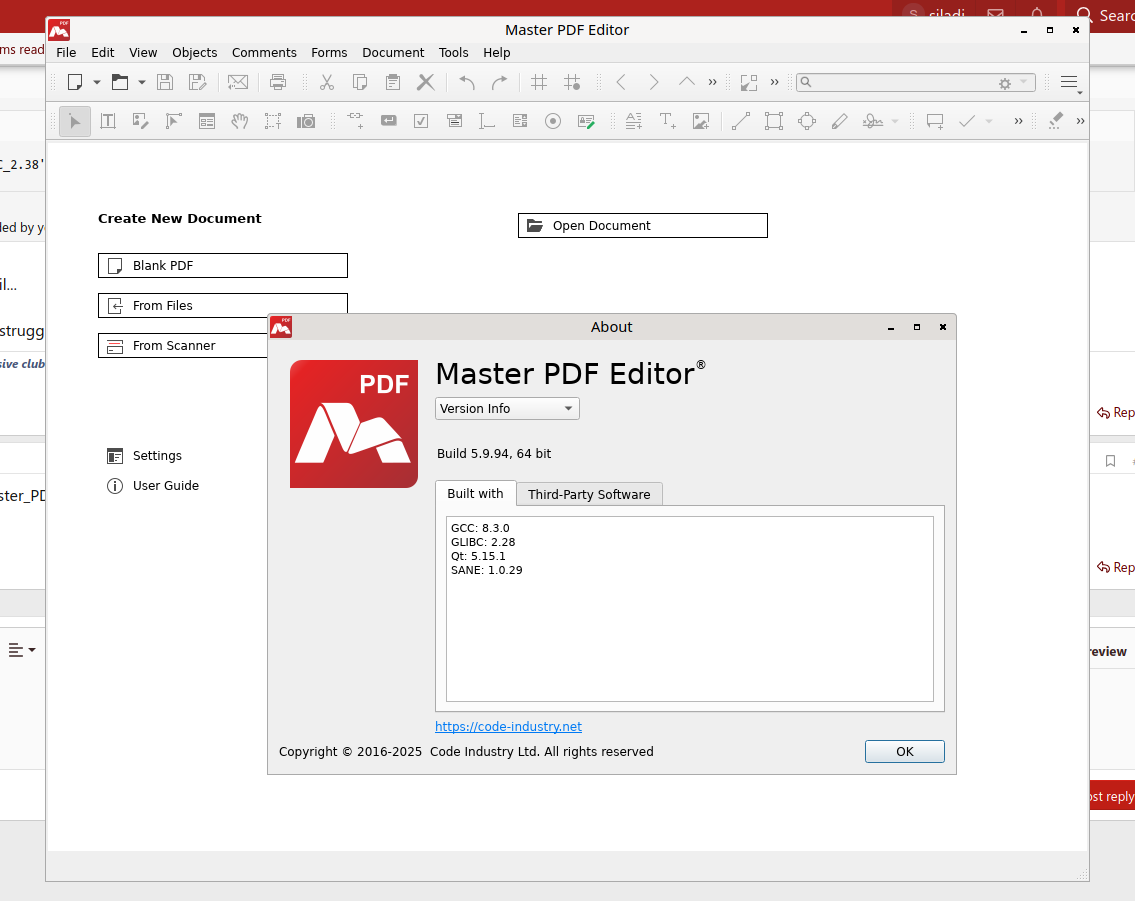Open the New document dropdown arrow
The height and width of the screenshot is (901, 1135).
click(97, 82)
